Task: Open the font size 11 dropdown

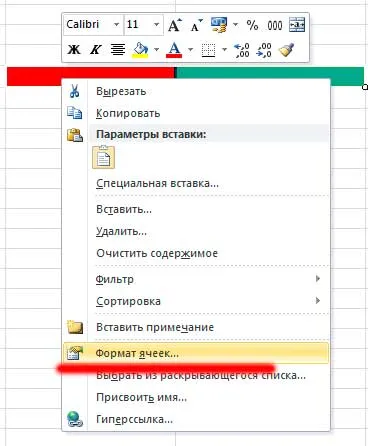Action: 156,25
